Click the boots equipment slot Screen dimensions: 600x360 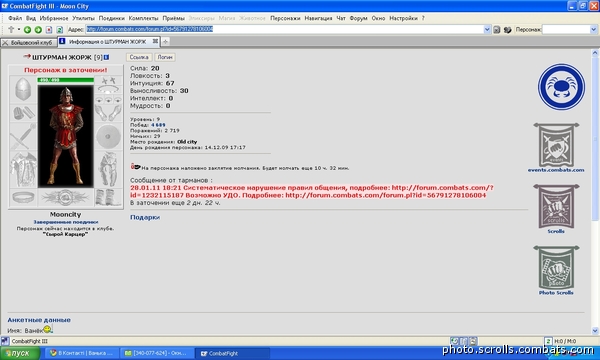(108, 198)
